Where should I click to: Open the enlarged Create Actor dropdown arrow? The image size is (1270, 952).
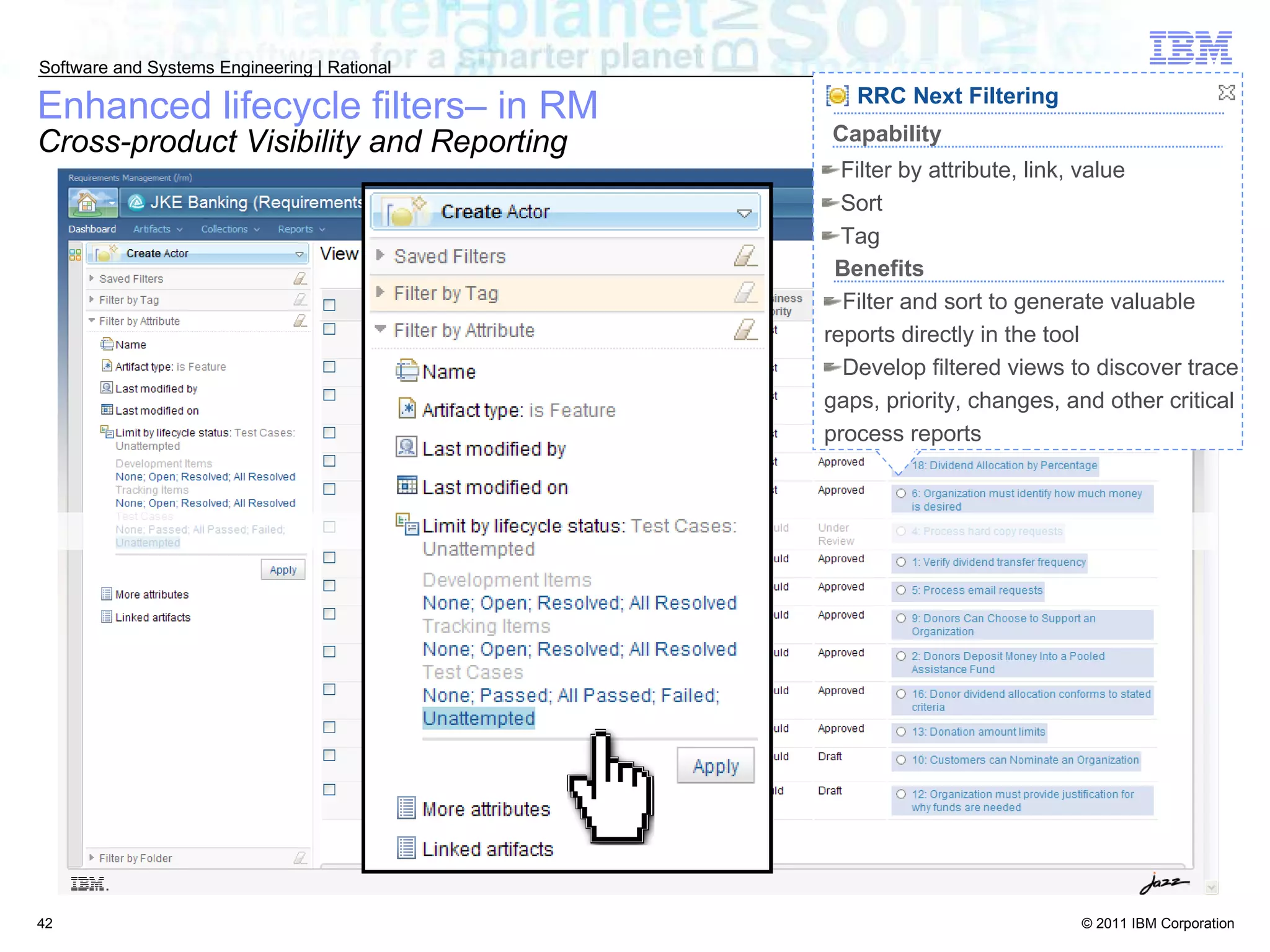tap(744, 214)
